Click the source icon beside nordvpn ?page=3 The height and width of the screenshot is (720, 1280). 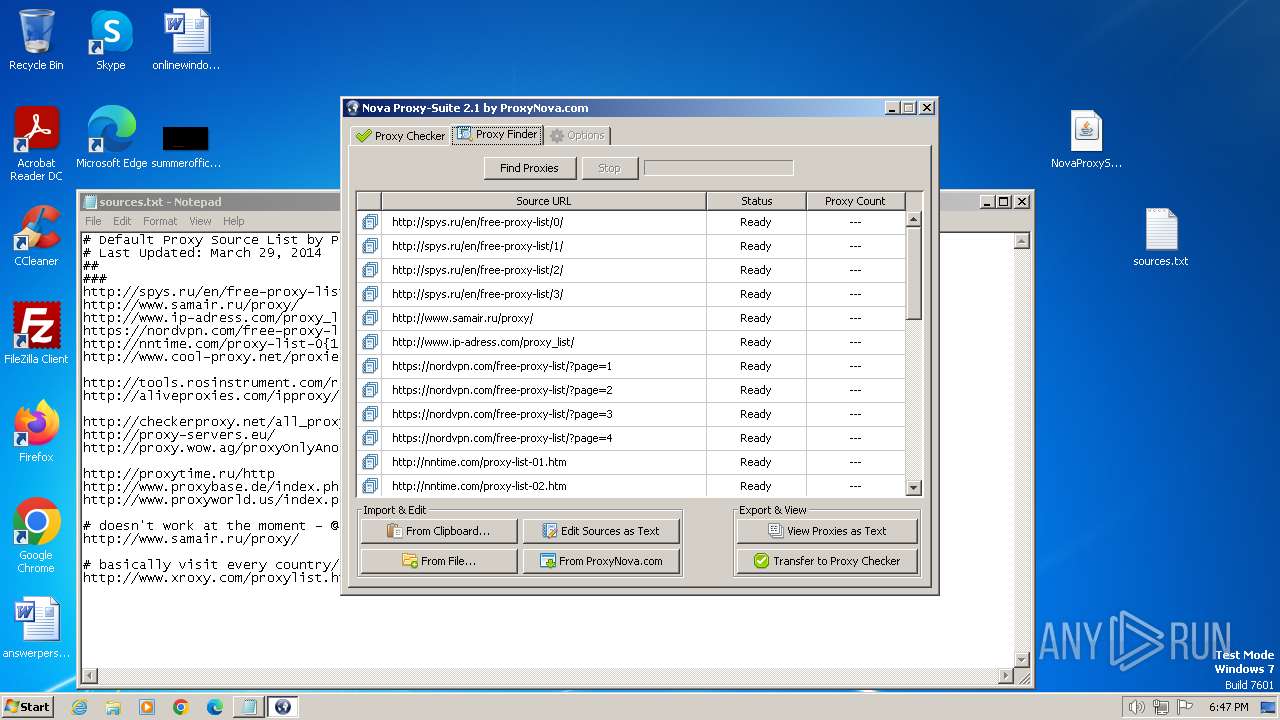pos(370,414)
